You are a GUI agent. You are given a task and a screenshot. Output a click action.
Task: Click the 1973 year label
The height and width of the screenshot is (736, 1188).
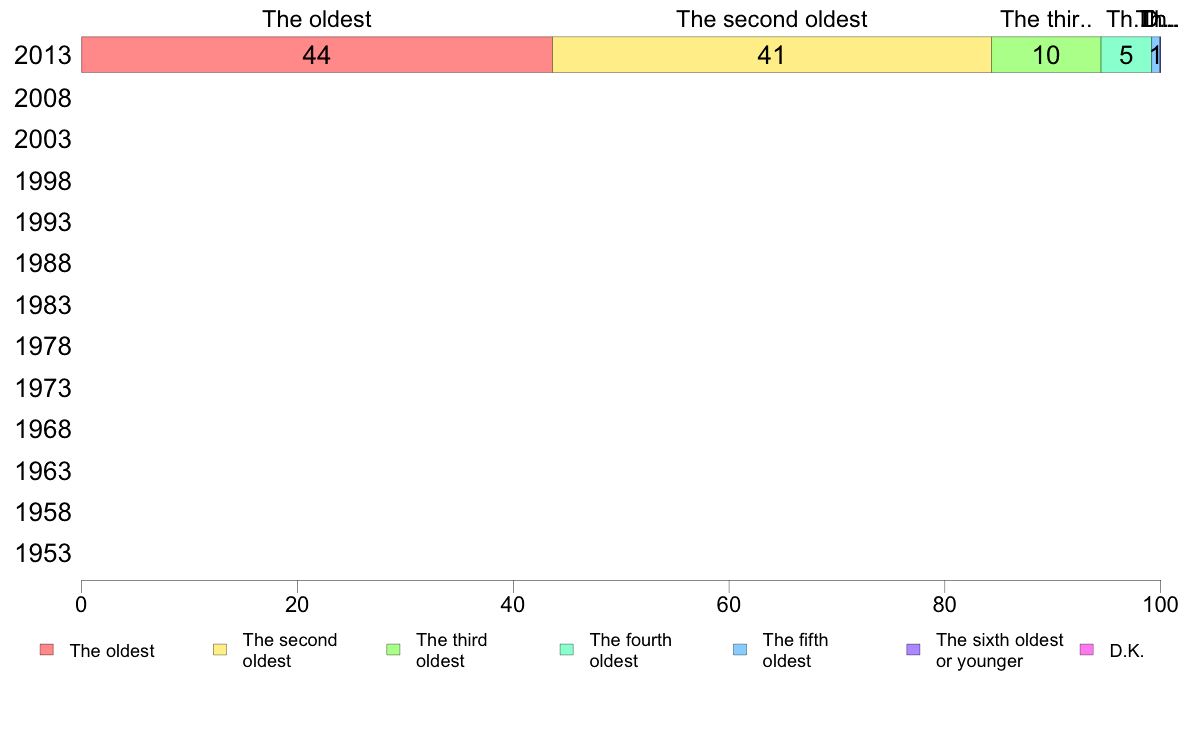coord(42,388)
